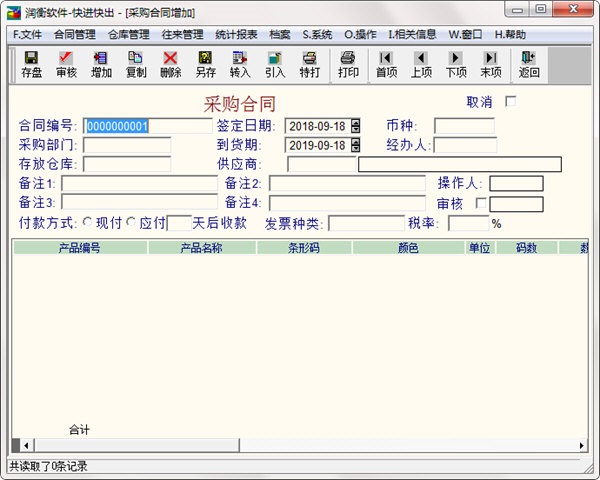Viewport: 600px width, 480px height.
Task: Click the 码数 column header
Action: click(x=527, y=248)
